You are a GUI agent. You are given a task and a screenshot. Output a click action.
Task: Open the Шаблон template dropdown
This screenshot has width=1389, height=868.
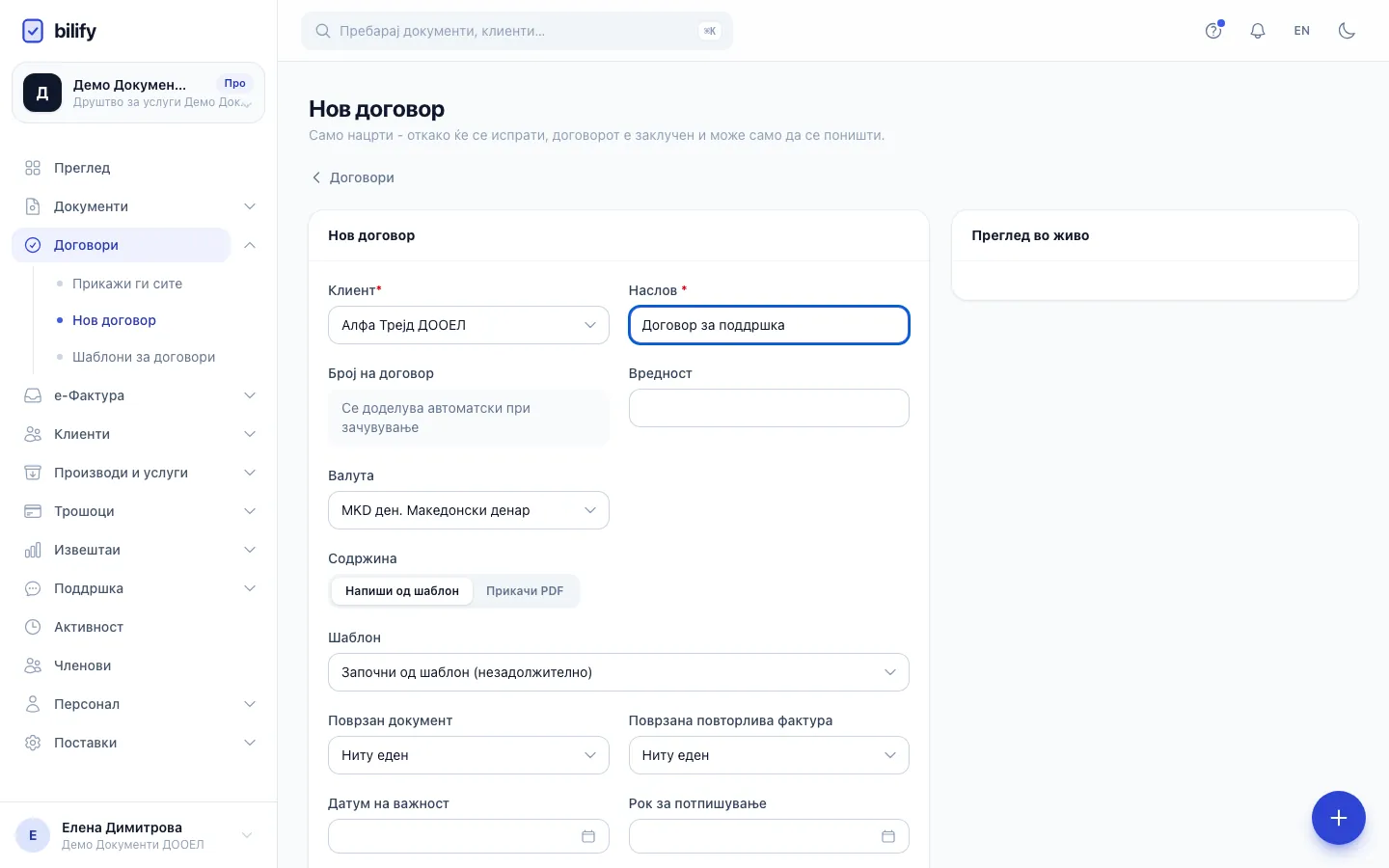pos(618,672)
